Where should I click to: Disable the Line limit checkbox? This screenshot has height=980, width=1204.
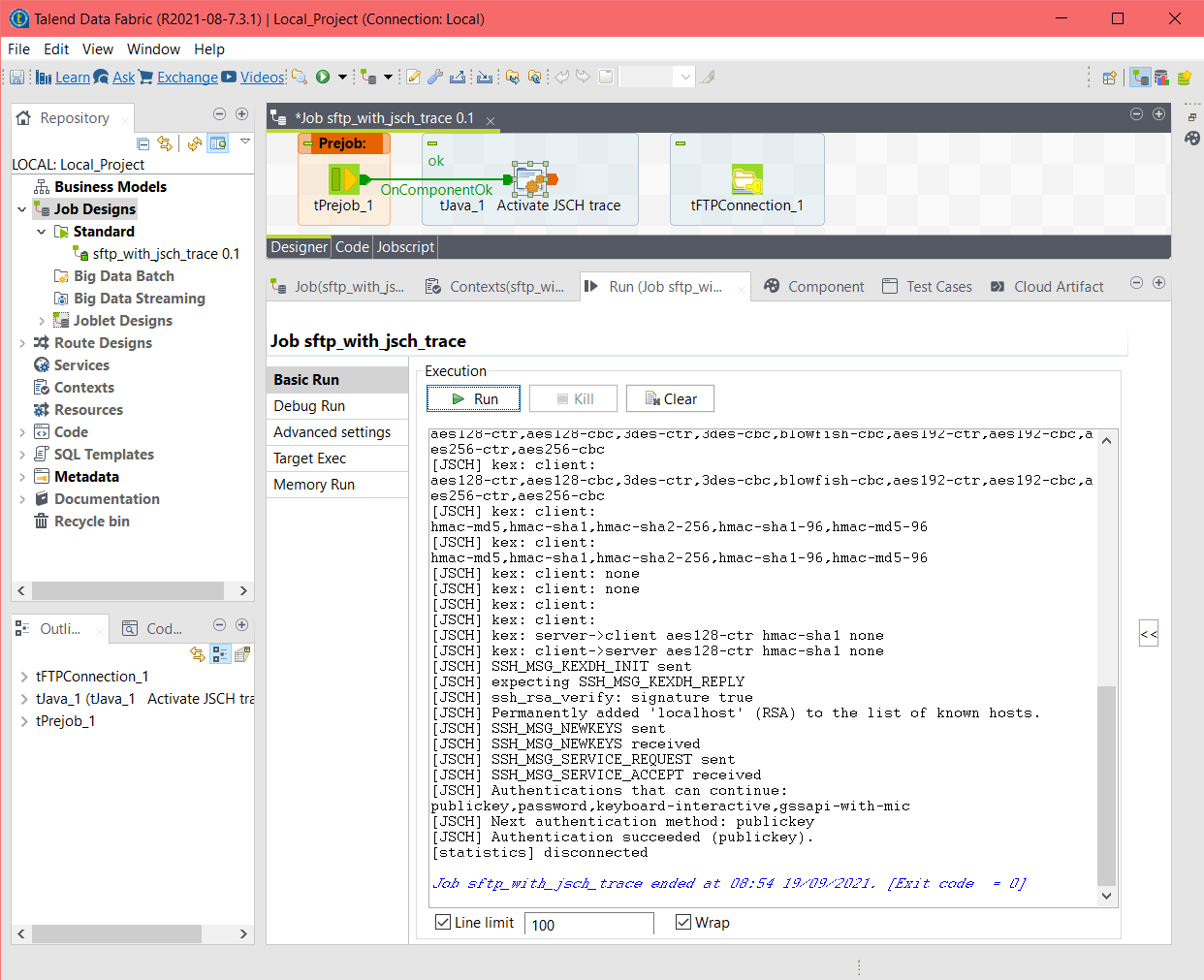443,921
